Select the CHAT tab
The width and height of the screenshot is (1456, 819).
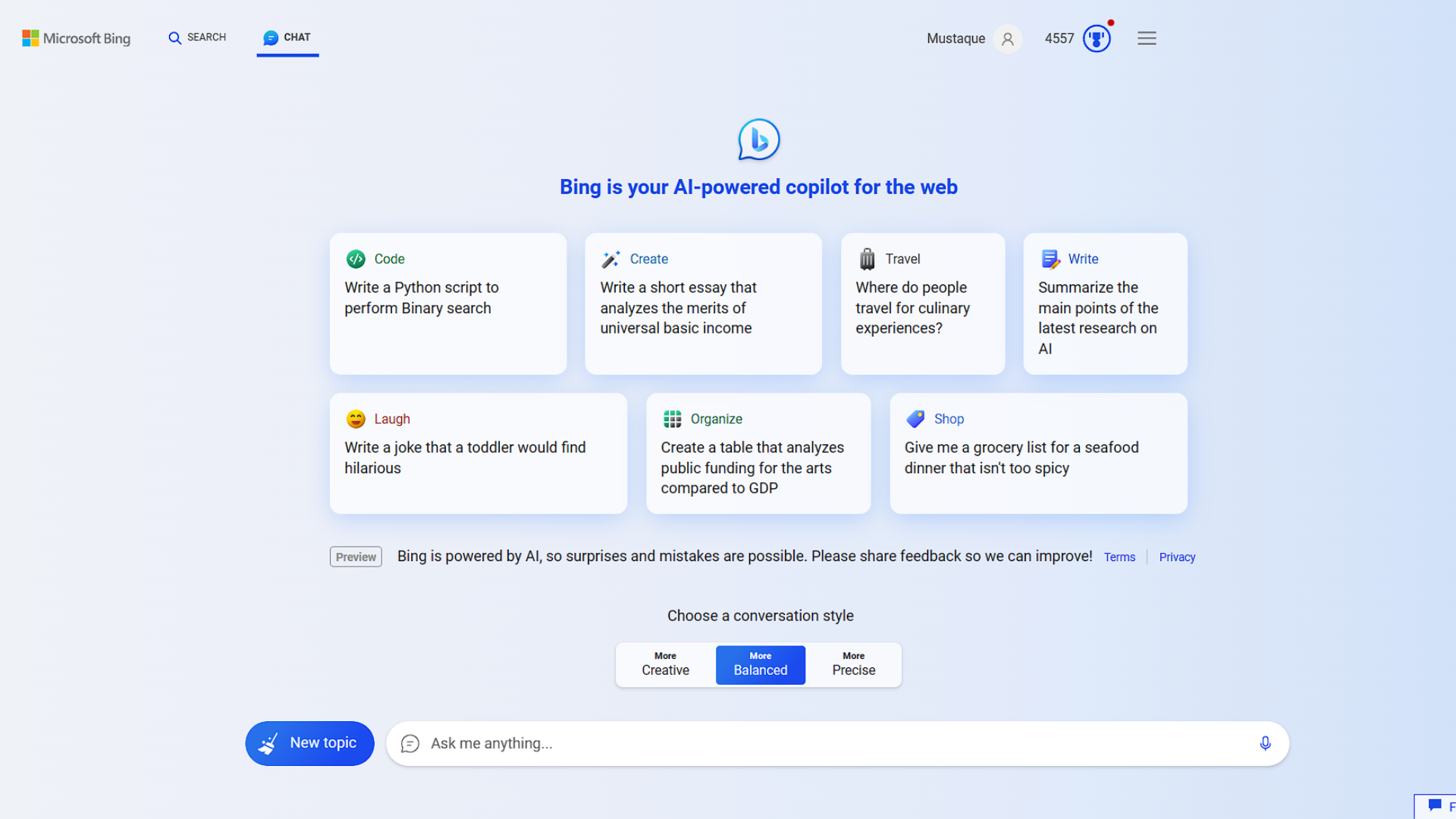[287, 37]
